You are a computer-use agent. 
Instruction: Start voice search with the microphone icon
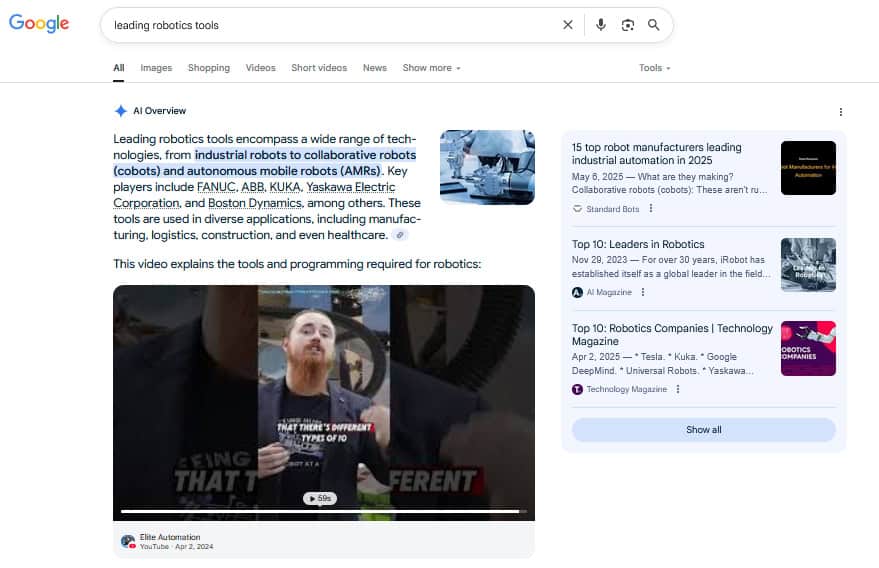[600, 25]
